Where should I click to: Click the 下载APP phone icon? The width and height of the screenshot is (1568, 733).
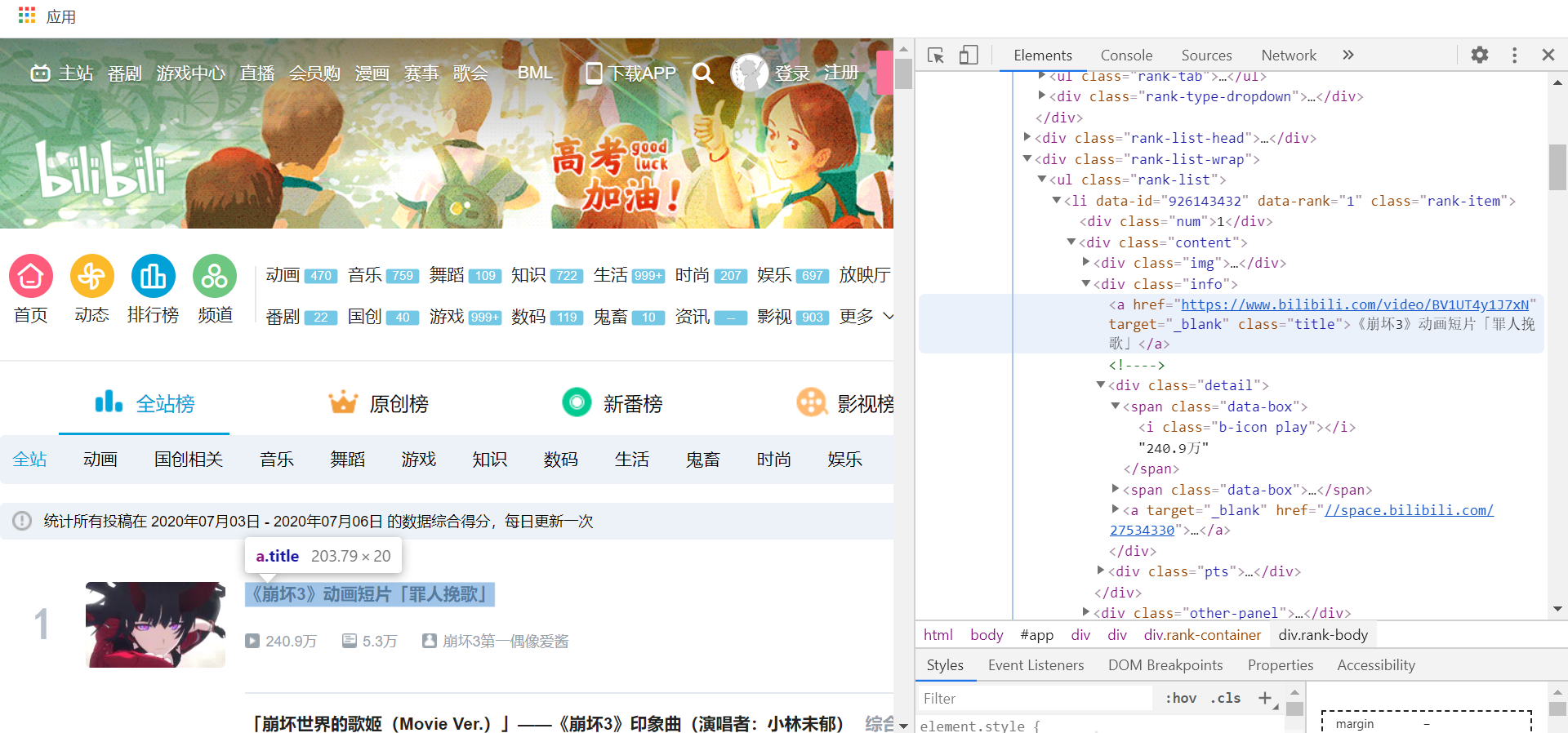pos(595,73)
